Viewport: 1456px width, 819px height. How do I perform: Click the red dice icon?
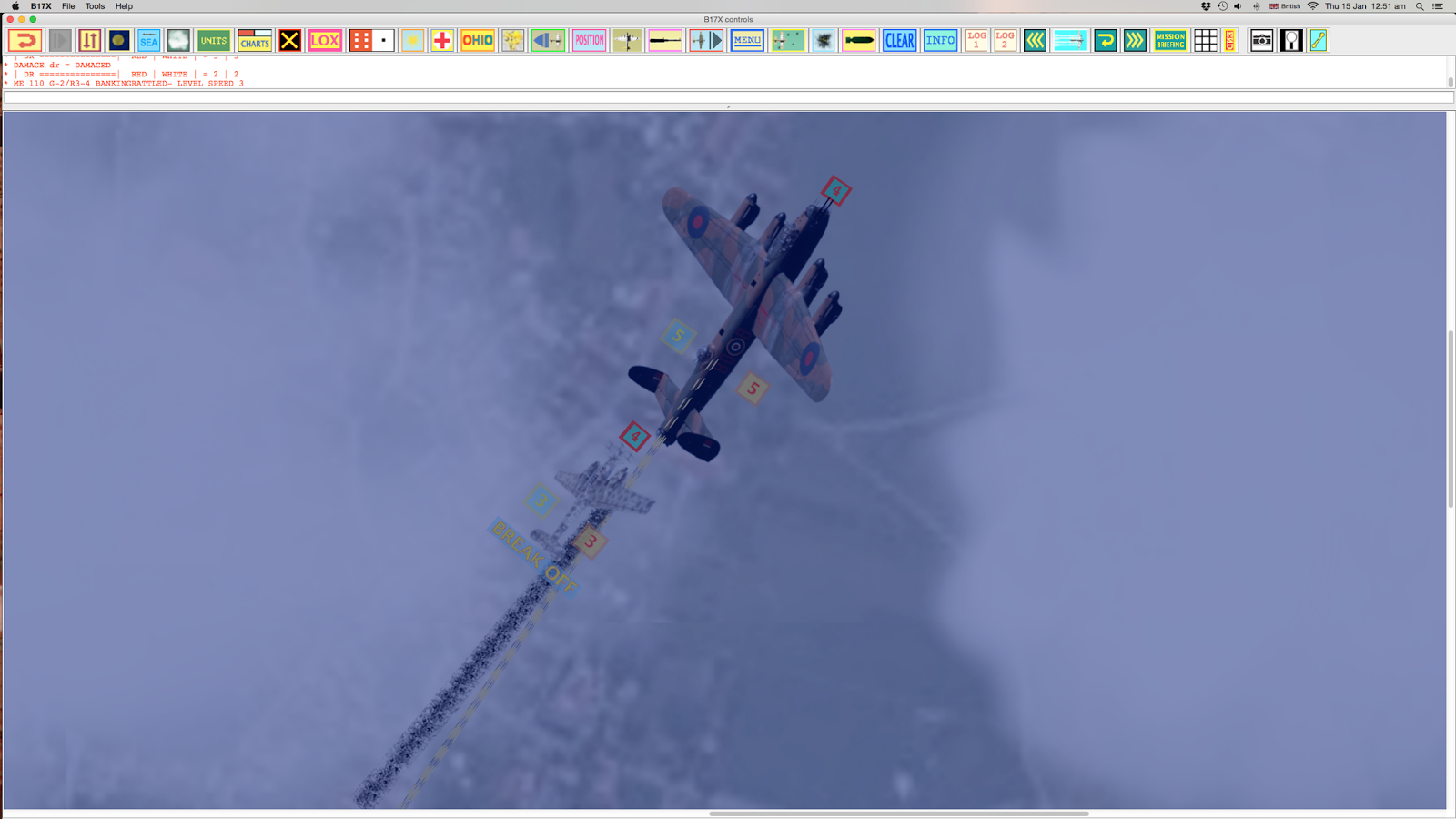360,41
